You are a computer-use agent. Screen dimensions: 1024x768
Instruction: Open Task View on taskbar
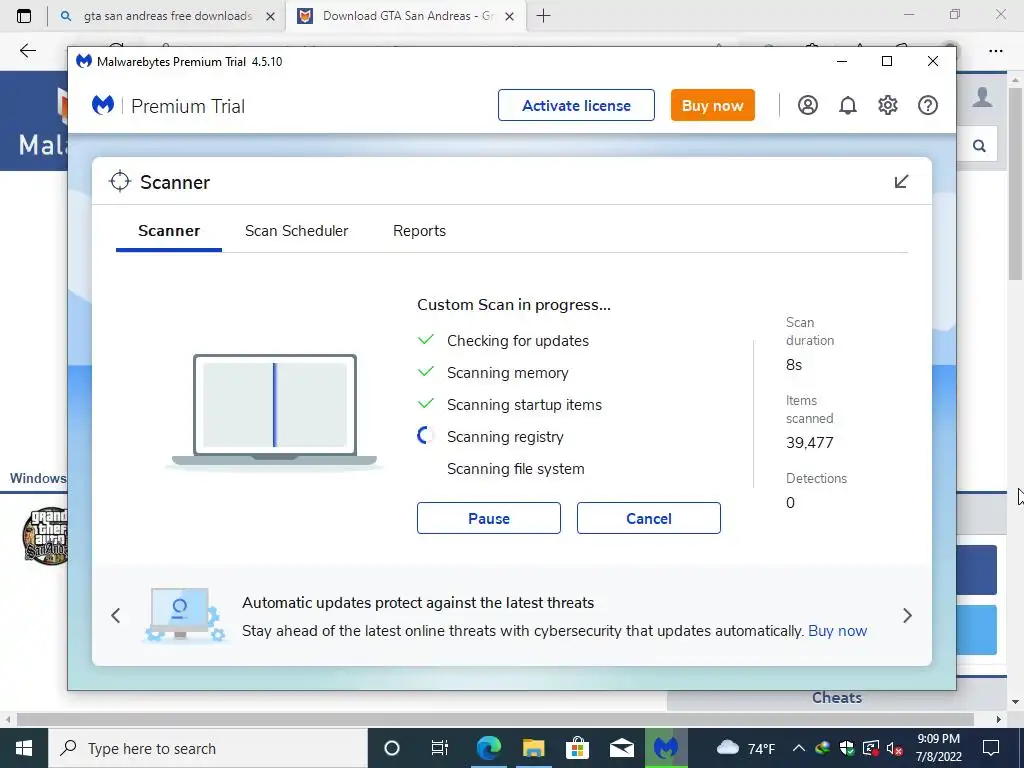440,748
